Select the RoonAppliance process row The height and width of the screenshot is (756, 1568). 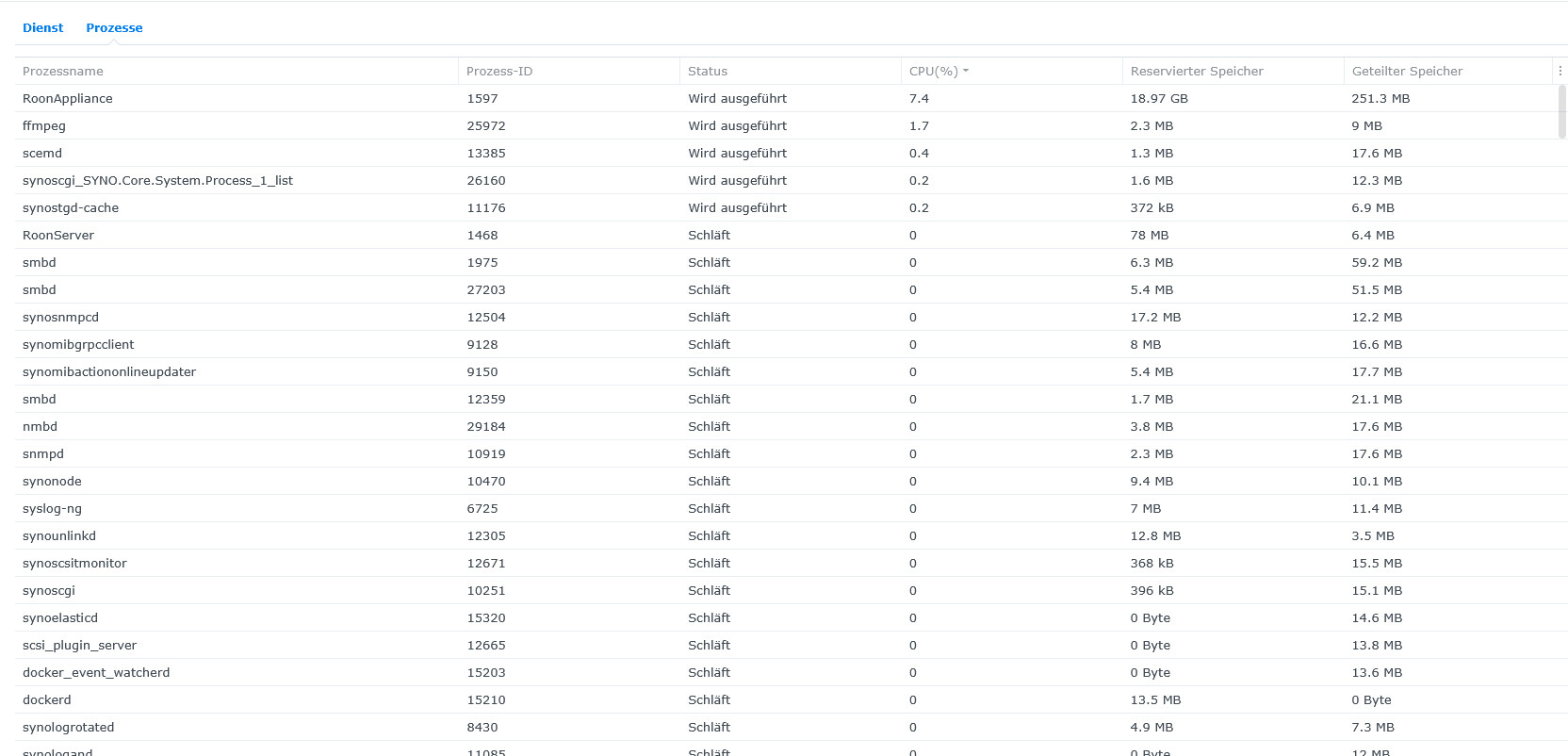point(68,98)
